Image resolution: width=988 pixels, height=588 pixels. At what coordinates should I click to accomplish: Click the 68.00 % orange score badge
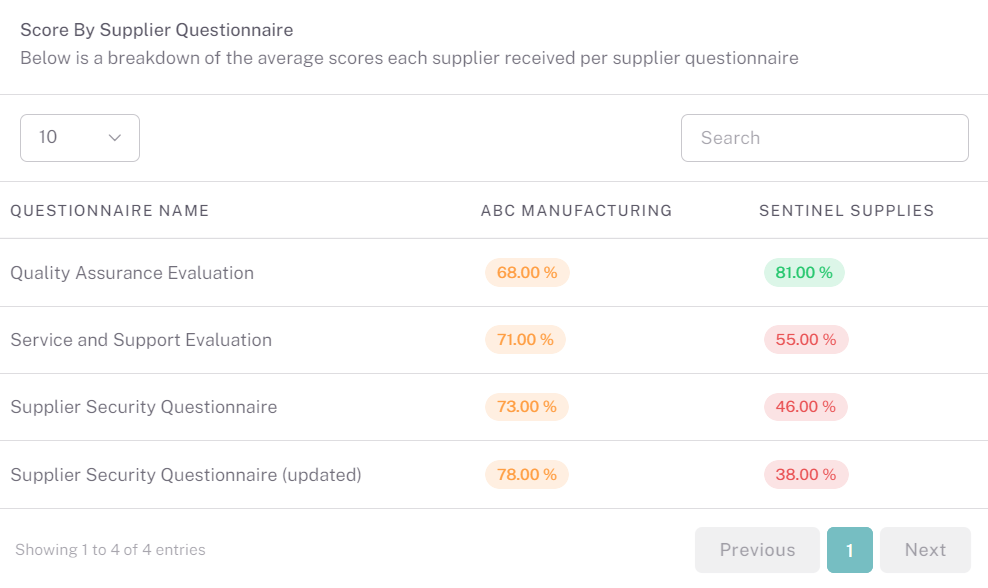click(527, 272)
